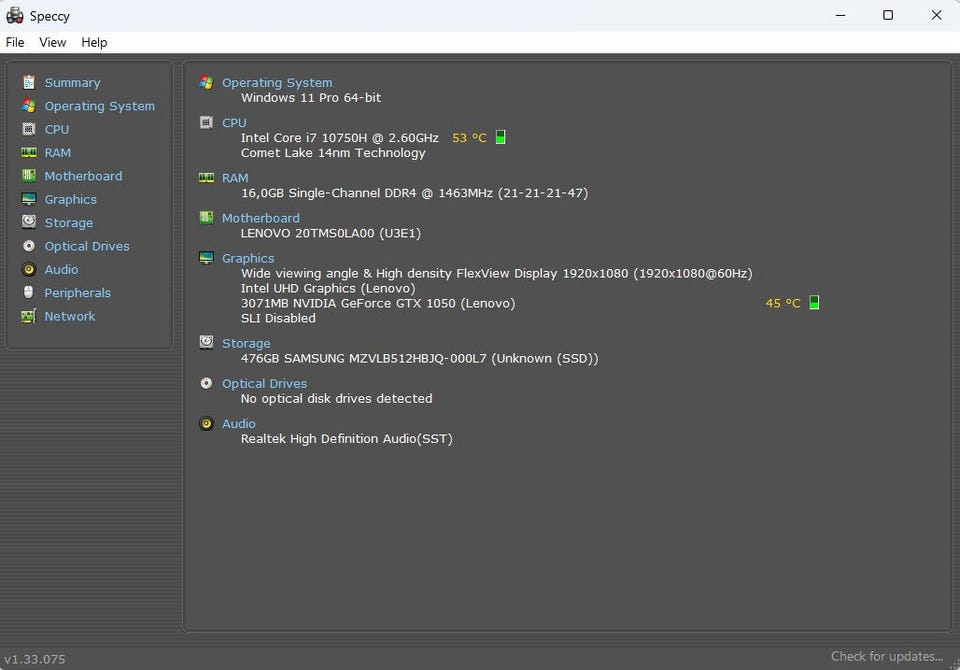The height and width of the screenshot is (670, 960).
Task: Select Optical Drives in the sidebar
Action: pyautogui.click(x=87, y=246)
